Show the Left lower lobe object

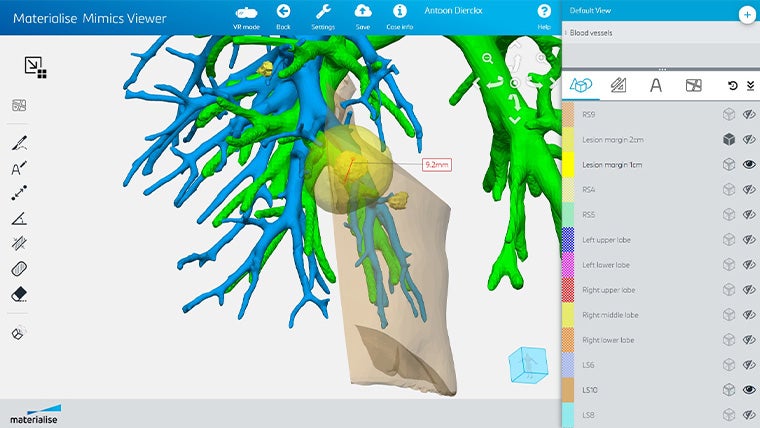tap(749, 265)
